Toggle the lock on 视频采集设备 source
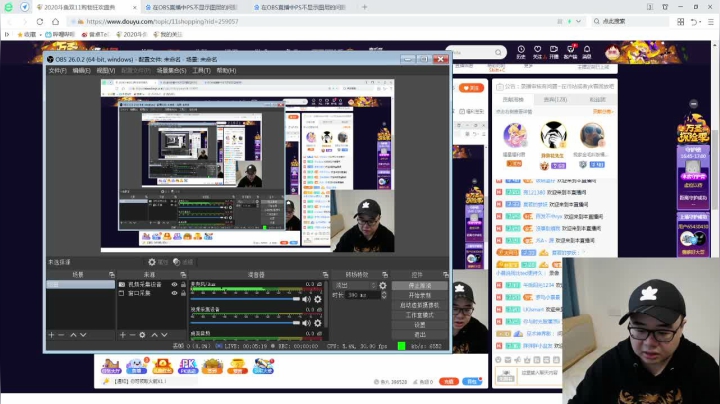This screenshot has width=720, height=404. [183, 284]
